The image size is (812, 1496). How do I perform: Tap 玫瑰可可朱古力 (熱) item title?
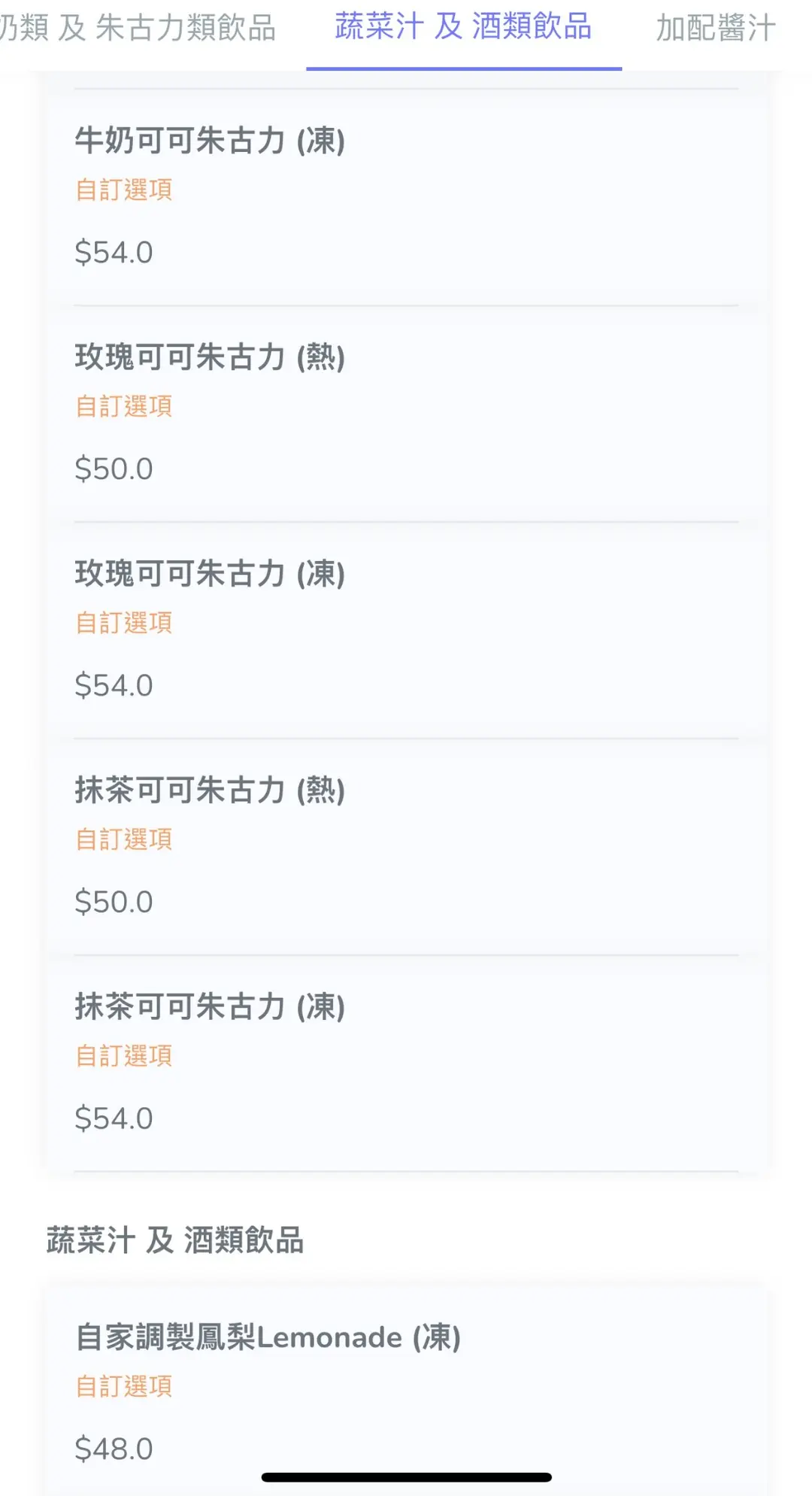(210, 357)
